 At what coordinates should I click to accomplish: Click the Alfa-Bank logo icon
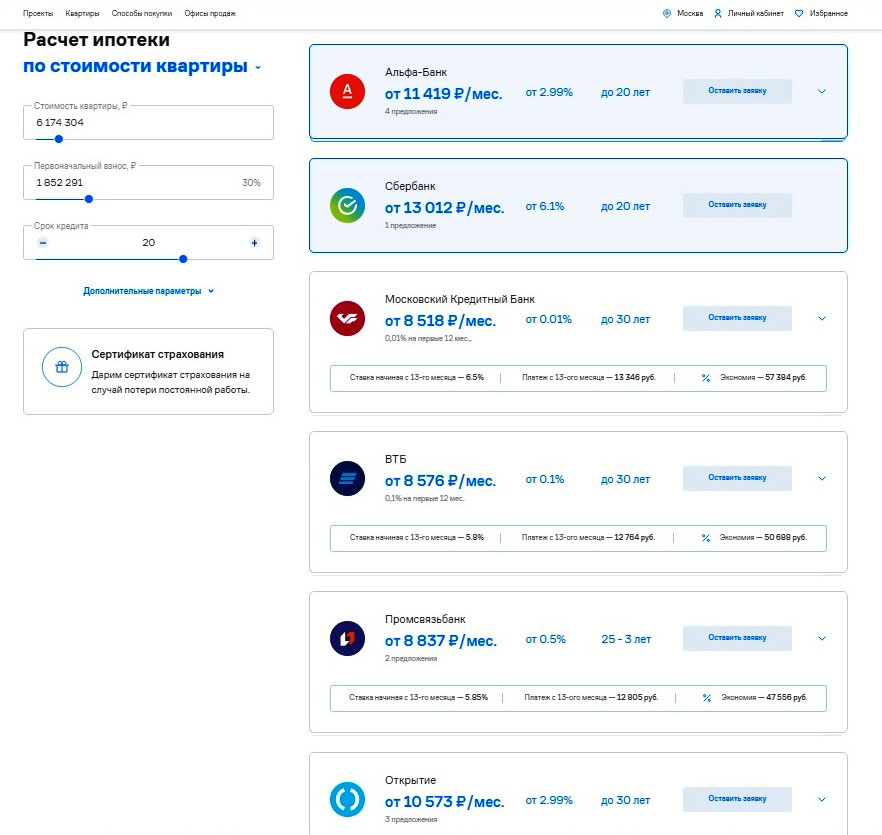pyautogui.click(x=347, y=91)
